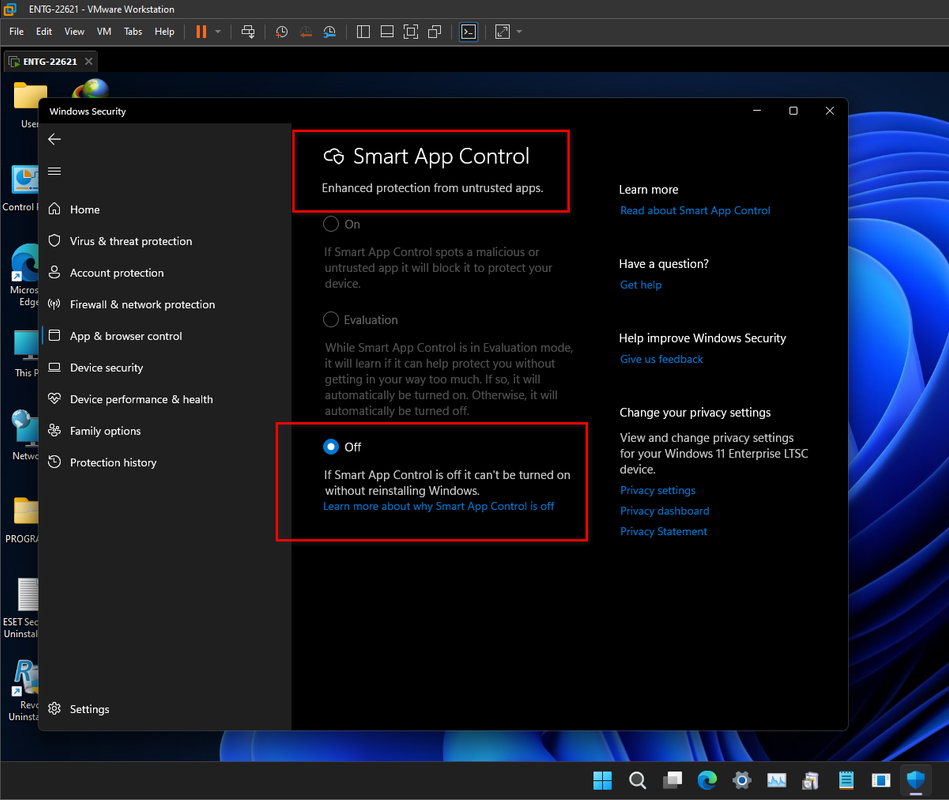Image resolution: width=949 pixels, height=800 pixels.
Task: Select the Evaluation radio button
Action: click(x=331, y=319)
